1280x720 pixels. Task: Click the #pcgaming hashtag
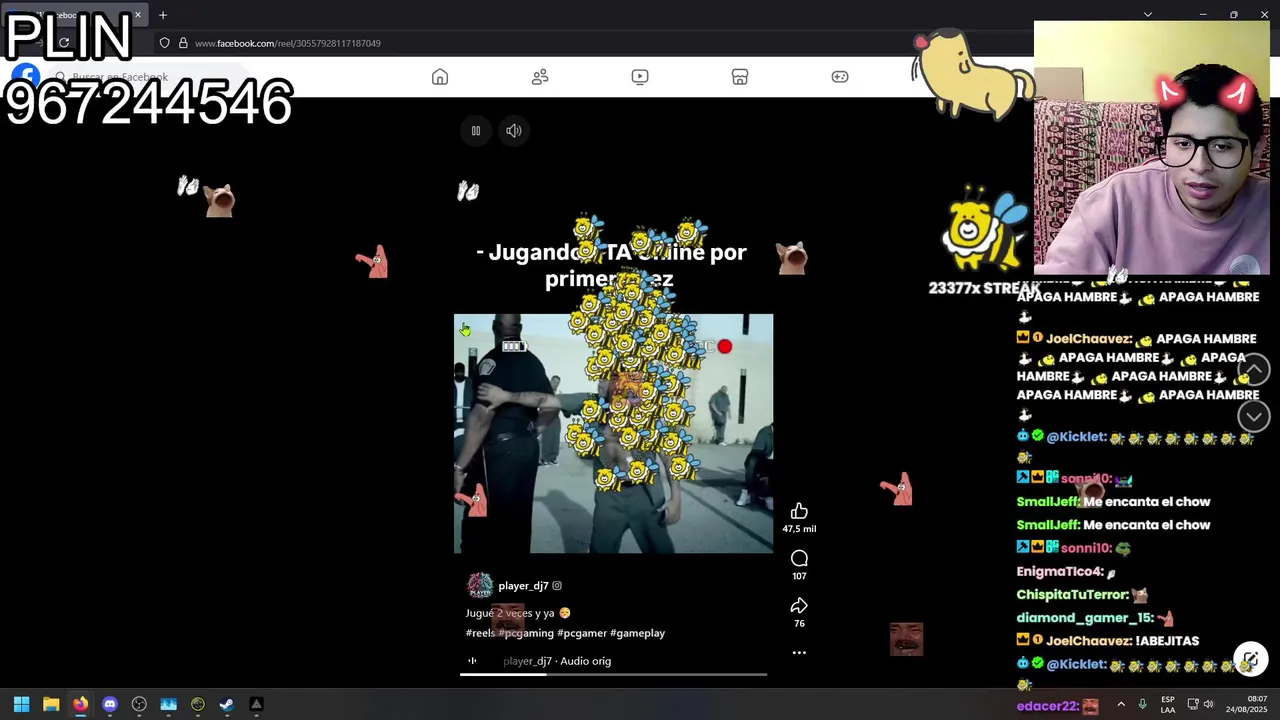(525, 633)
